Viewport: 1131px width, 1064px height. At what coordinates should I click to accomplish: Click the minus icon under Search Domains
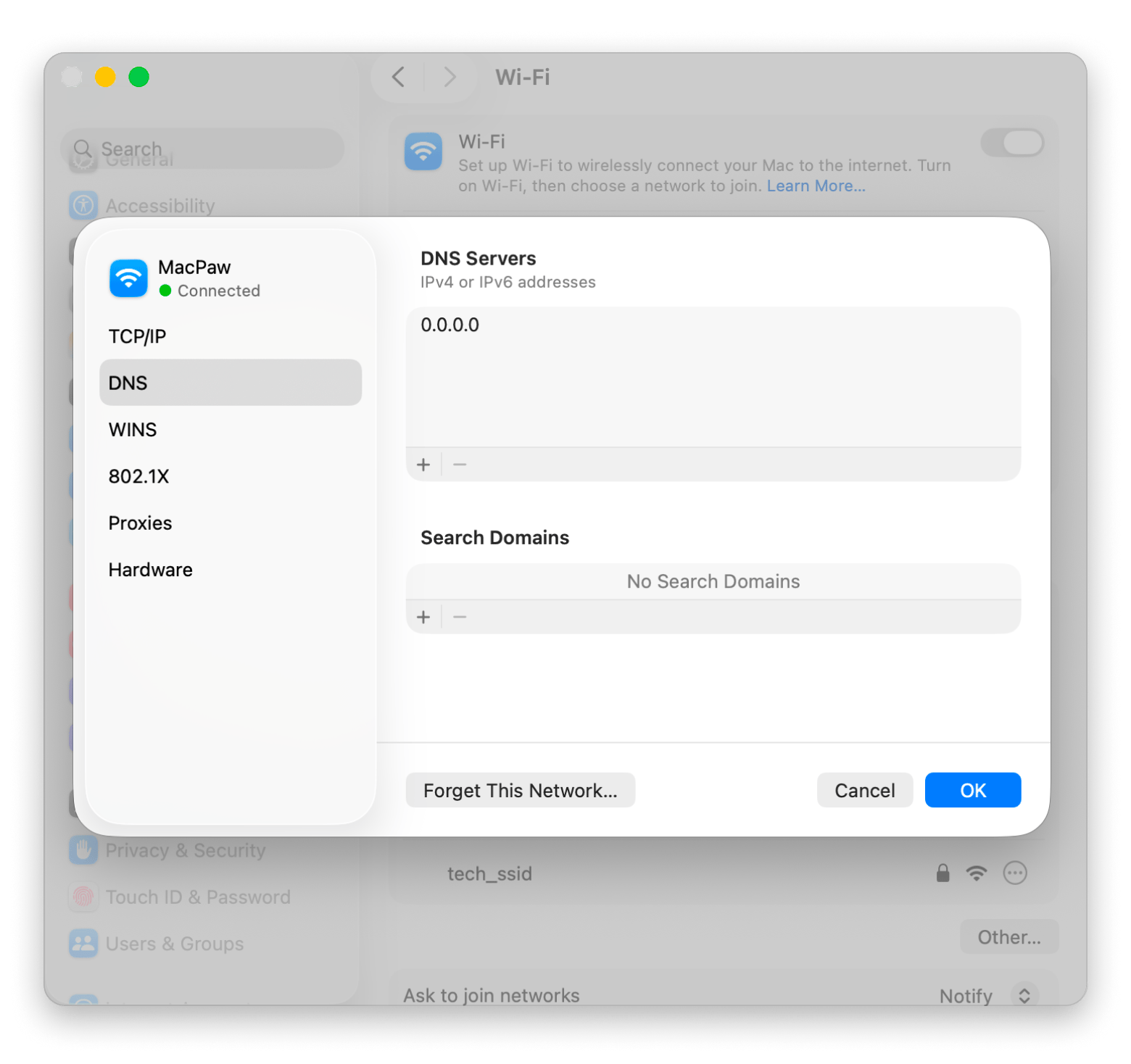(x=460, y=618)
